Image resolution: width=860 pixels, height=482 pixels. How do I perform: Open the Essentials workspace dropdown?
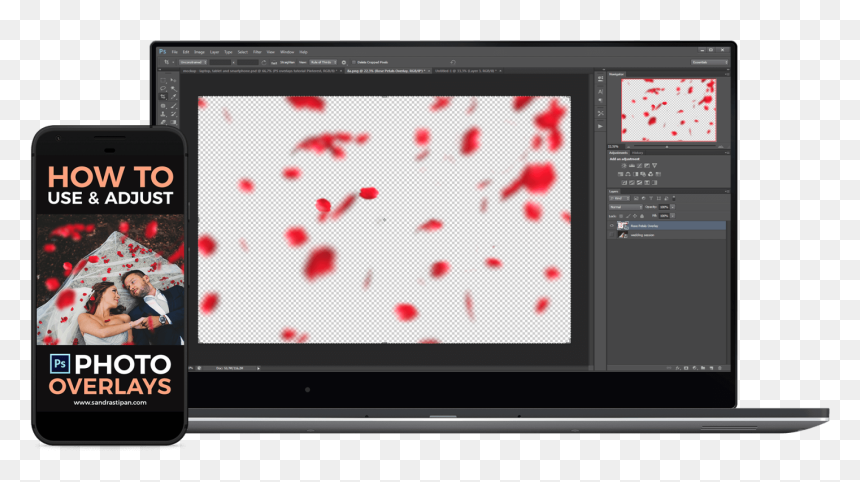[x=709, y=62]
